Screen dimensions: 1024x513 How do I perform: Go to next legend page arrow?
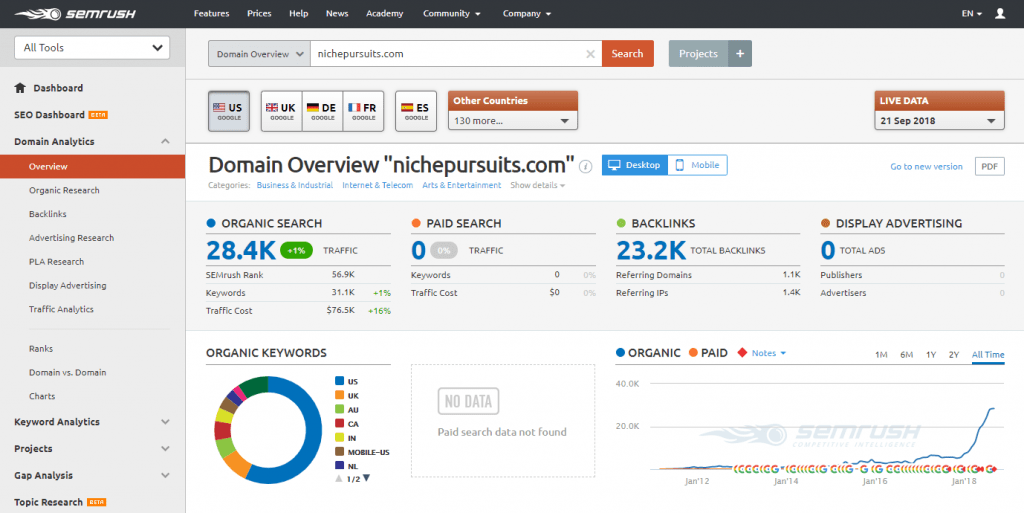click(366, 478)
